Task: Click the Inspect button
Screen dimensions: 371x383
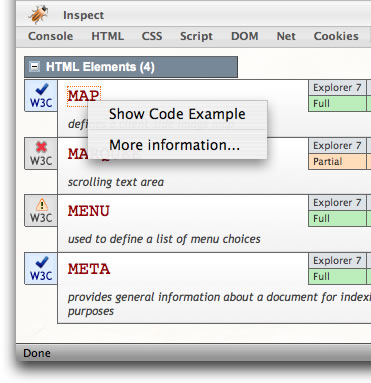Action: [83, 15]
